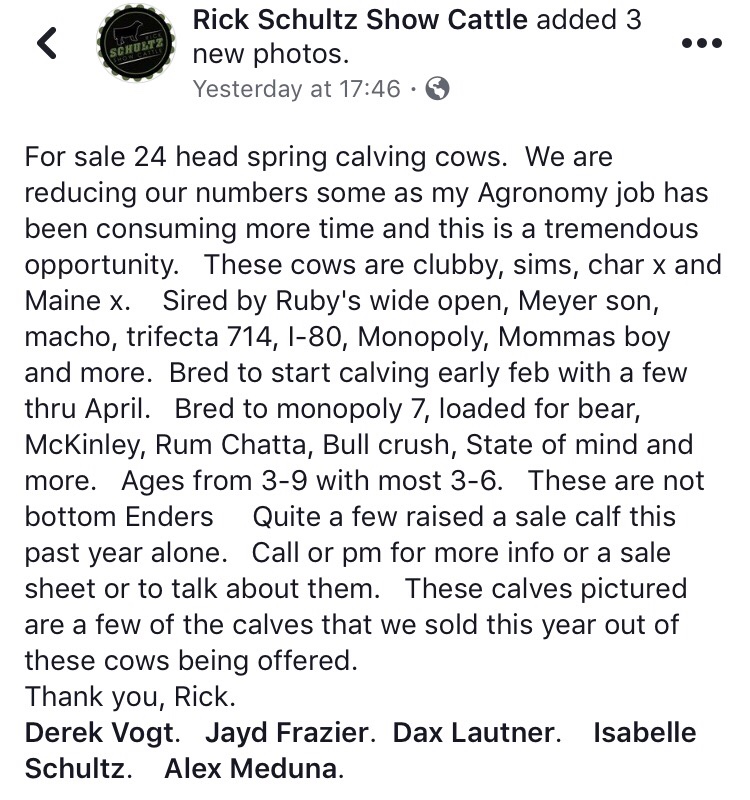
Task: Open Alex Meduna's tagged profile
Action: click(251, 768)
